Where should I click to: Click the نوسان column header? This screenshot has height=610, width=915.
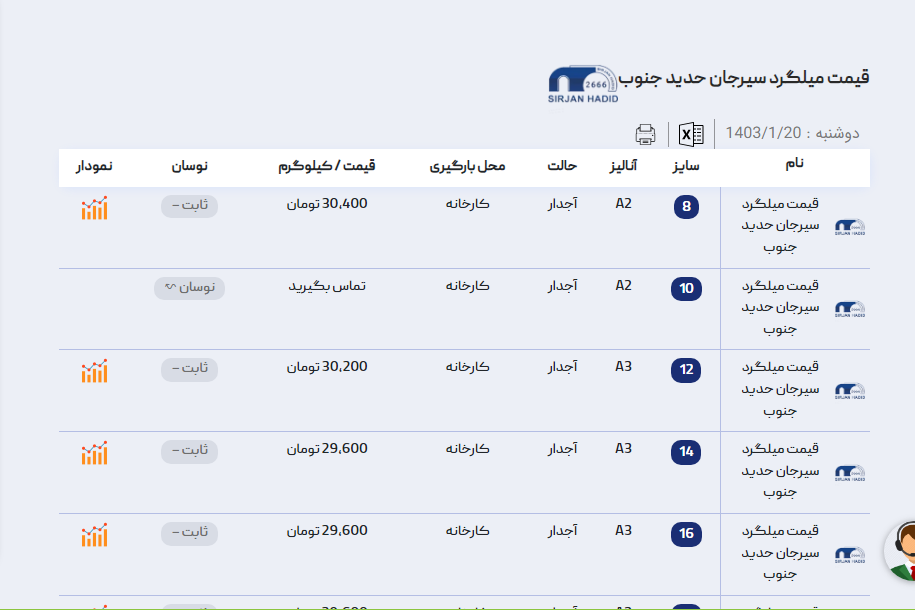tap(189, 166)
